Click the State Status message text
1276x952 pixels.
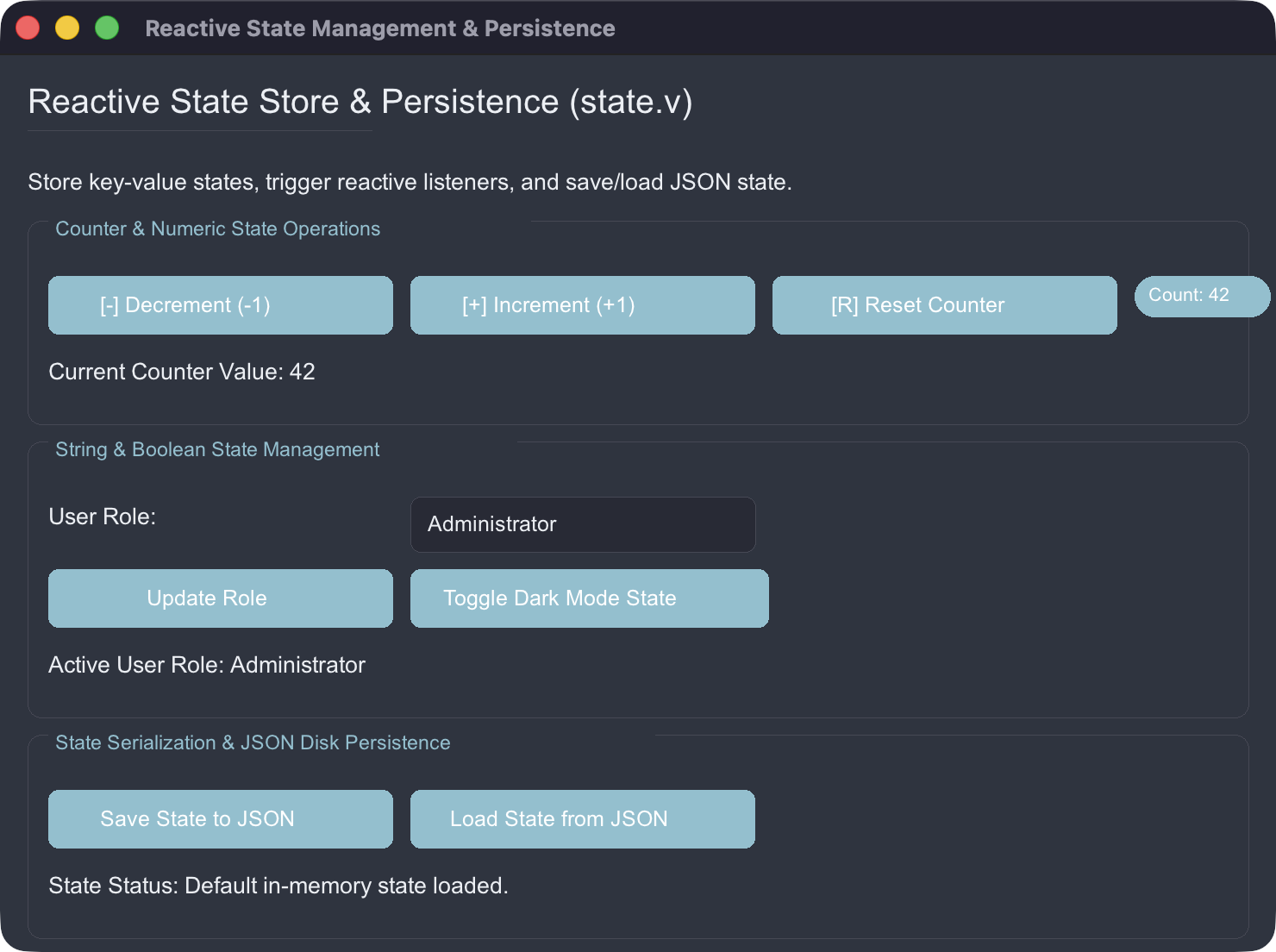click(x=278, y=886)
